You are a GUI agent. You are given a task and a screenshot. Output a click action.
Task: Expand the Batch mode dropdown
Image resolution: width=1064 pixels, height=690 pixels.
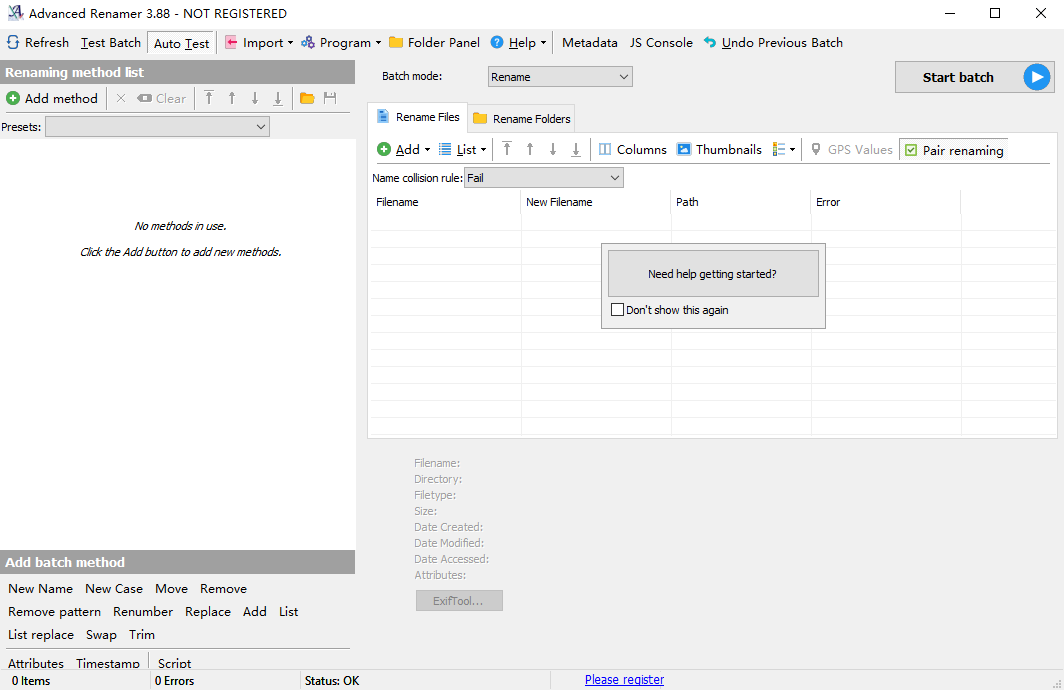pos(560,77)
